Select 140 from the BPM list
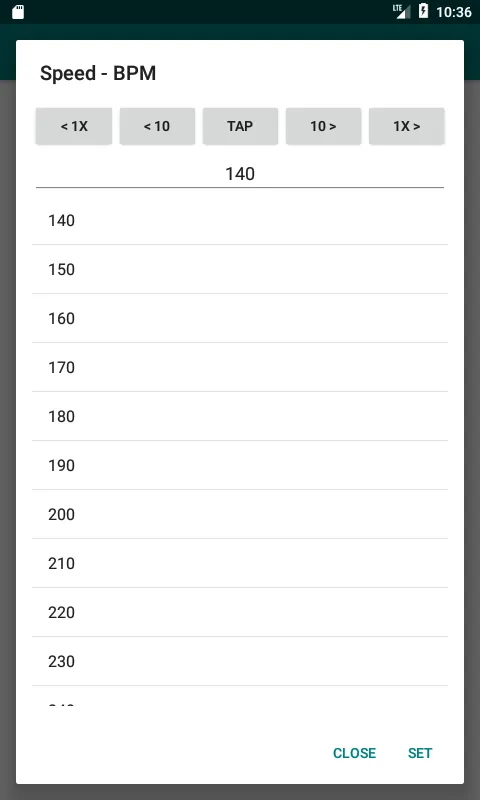The width and height of the screenshot is (480, 800). [x=240, y=220]
